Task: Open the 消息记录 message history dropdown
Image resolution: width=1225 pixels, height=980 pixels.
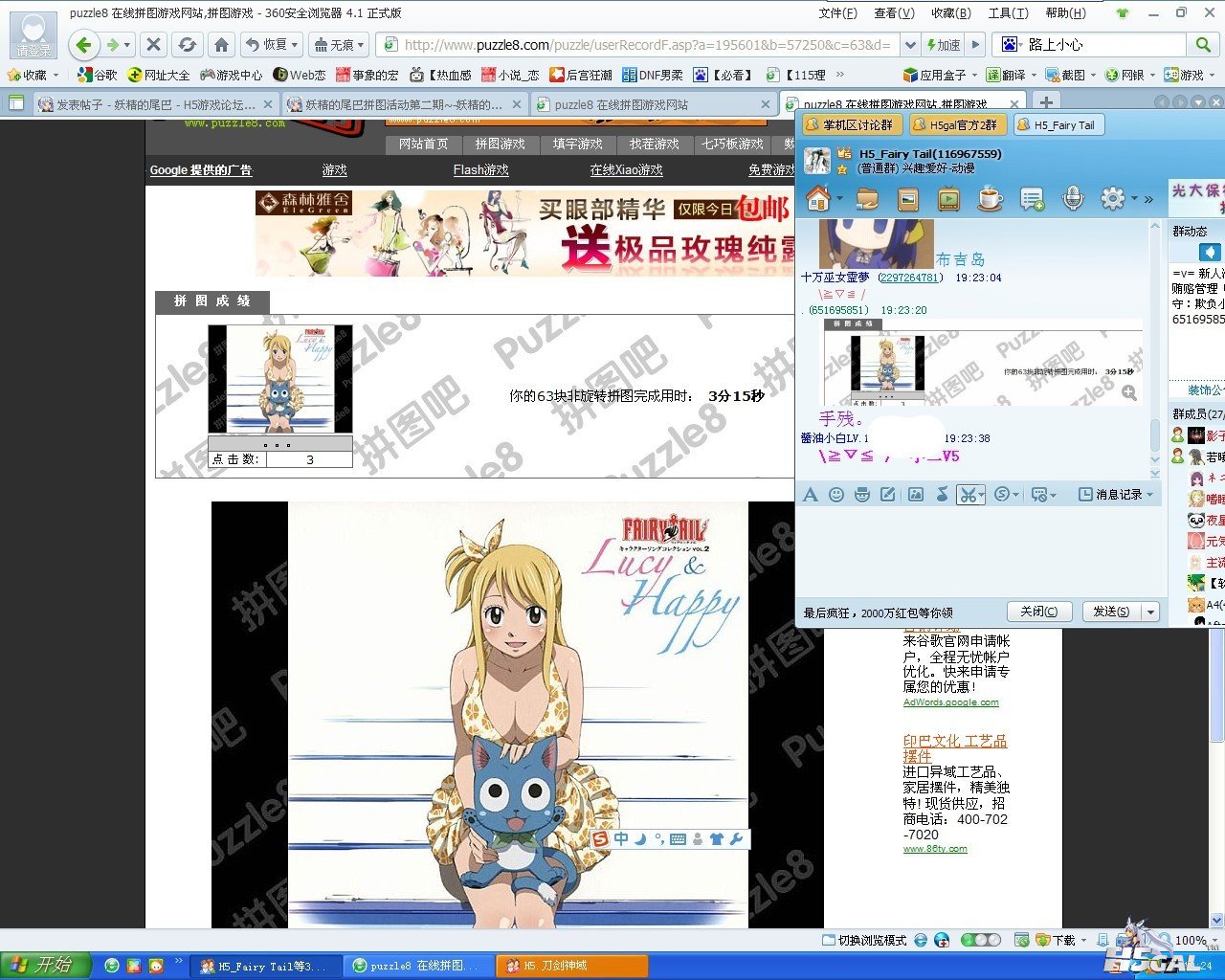Action: [1116, 495]
